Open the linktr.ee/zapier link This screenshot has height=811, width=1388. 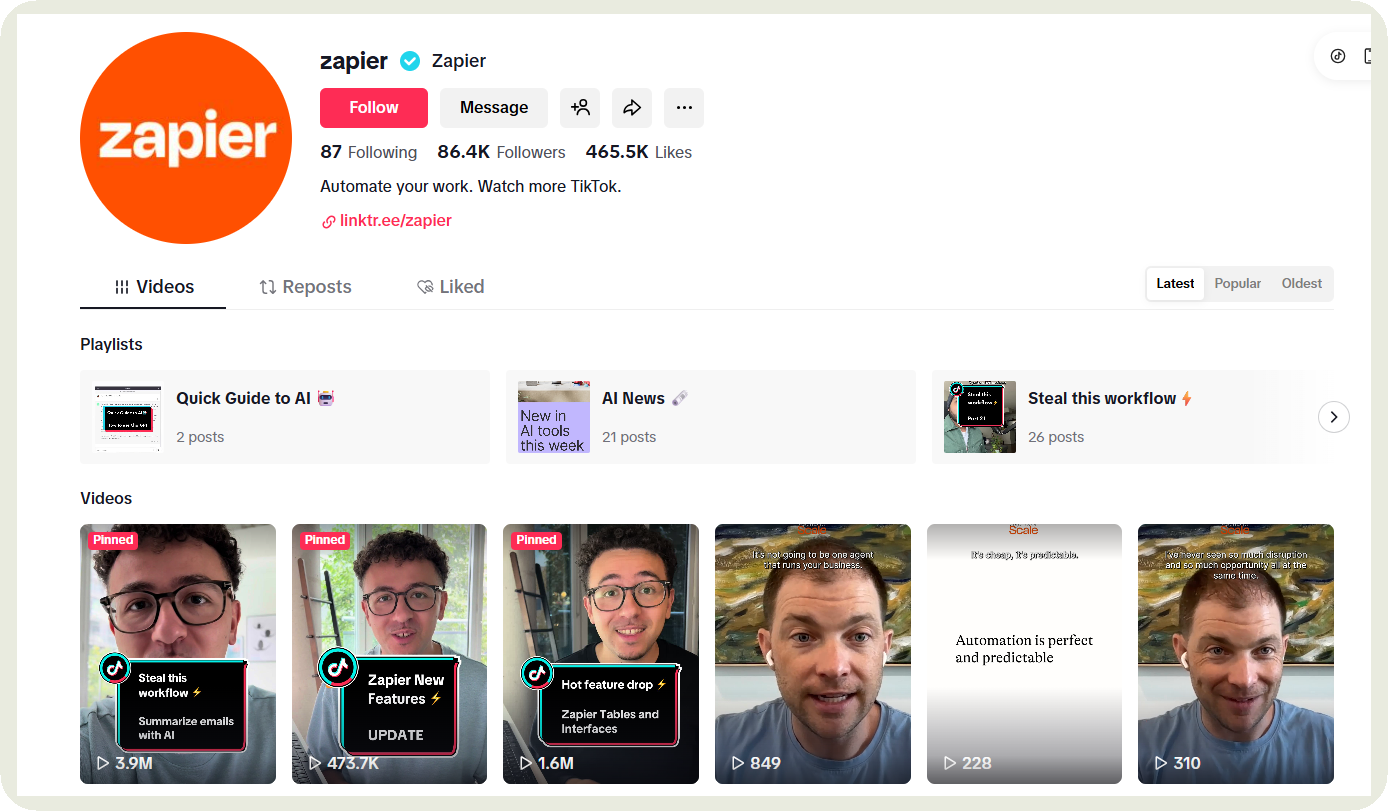(396, 220)
